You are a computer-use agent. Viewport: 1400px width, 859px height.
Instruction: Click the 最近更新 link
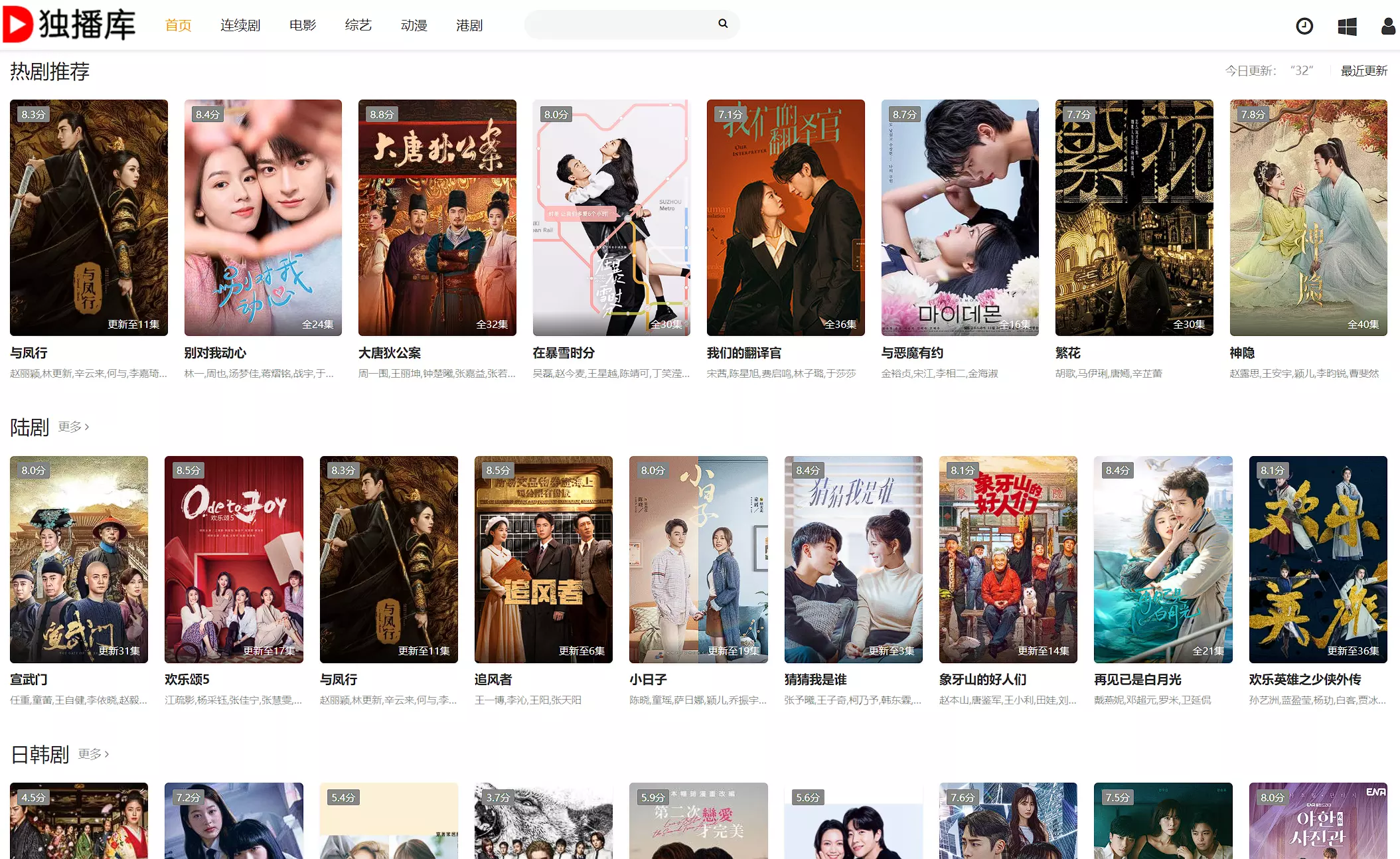pyautogui.click(x=1363, y=71)
